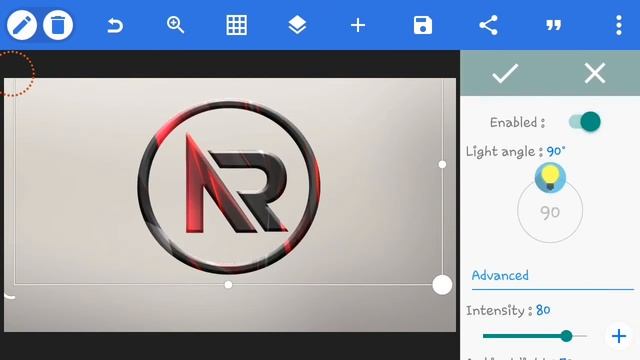Cancel changes with the X button
640x360 pixels.
tap(595, 73)
